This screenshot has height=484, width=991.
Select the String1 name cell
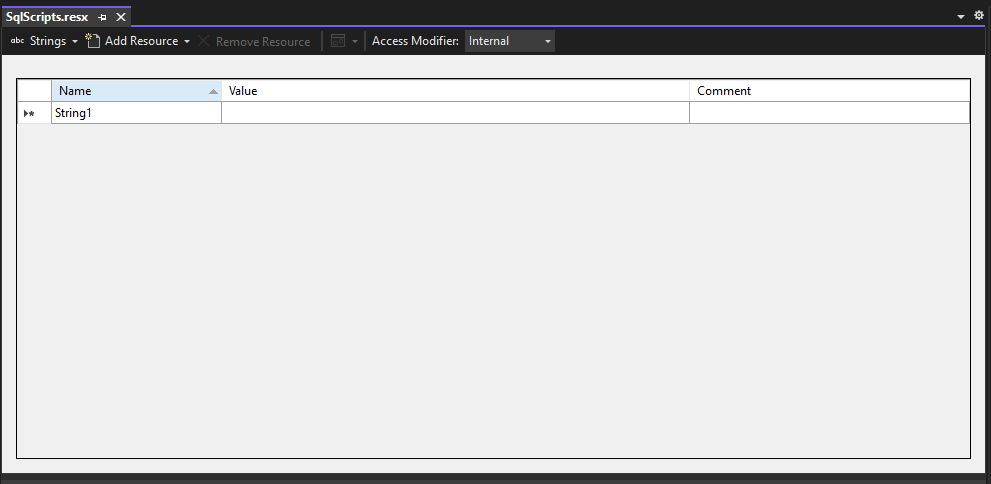pyautogui.click(x=137, y=113)
